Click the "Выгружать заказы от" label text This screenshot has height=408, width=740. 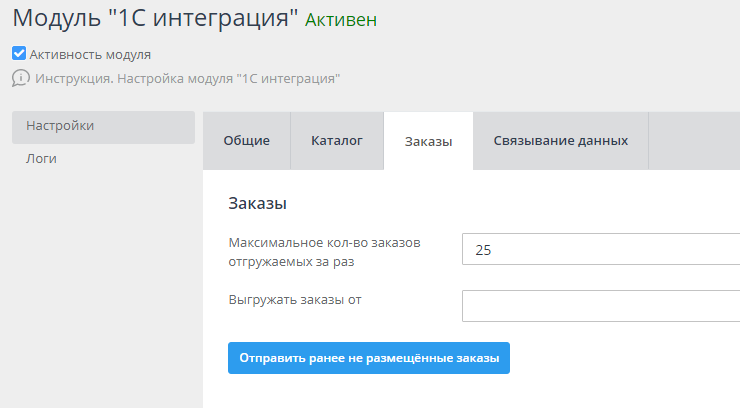(294, 298)
